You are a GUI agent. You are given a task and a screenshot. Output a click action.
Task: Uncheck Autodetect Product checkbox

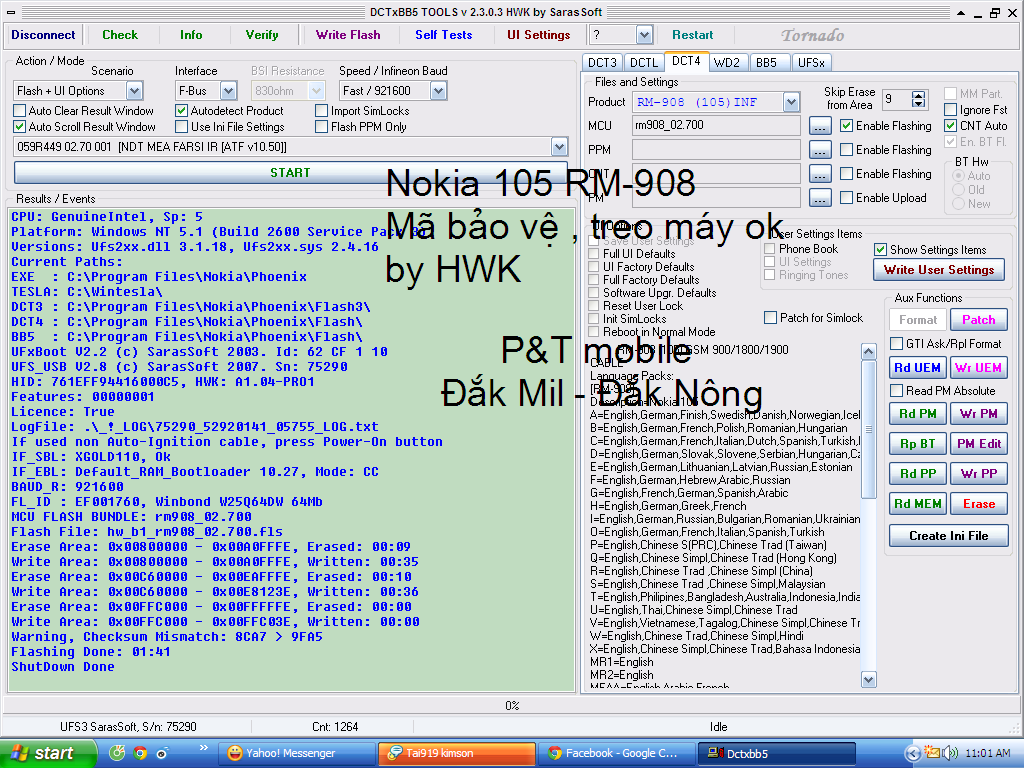[182, 110]
